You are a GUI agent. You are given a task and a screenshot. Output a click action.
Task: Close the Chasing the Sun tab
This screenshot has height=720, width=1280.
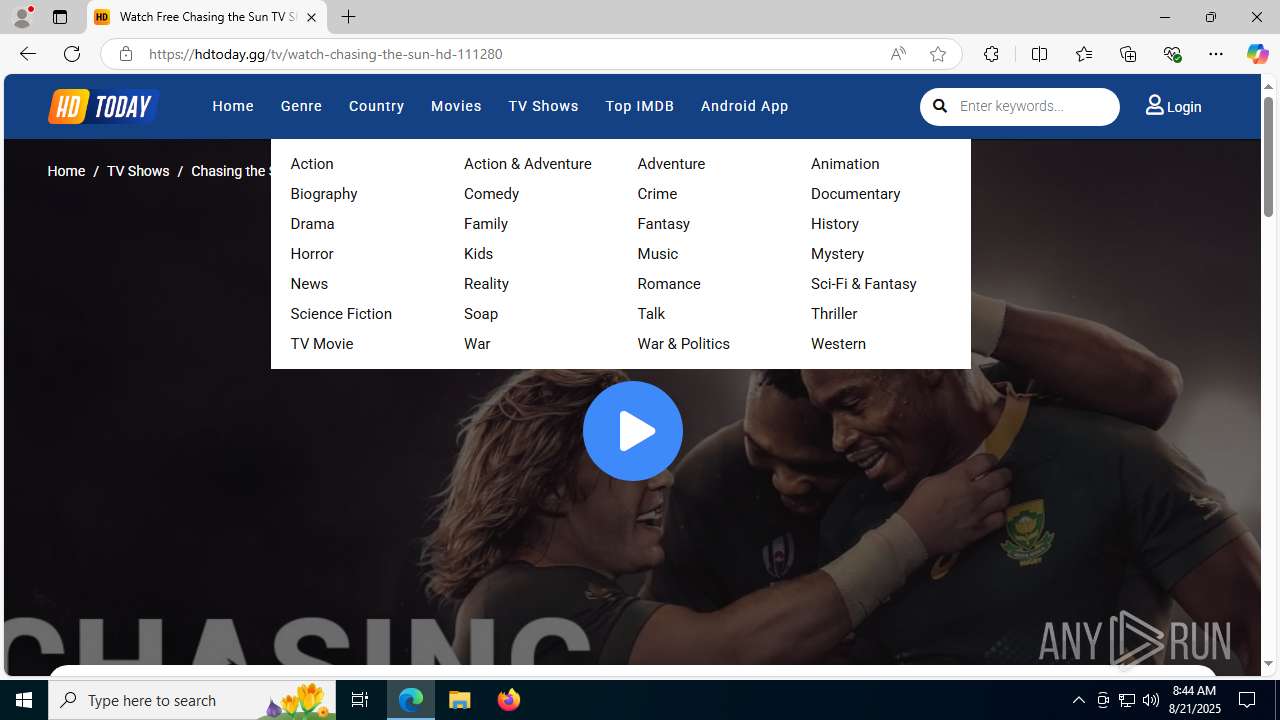pos(311,17)
